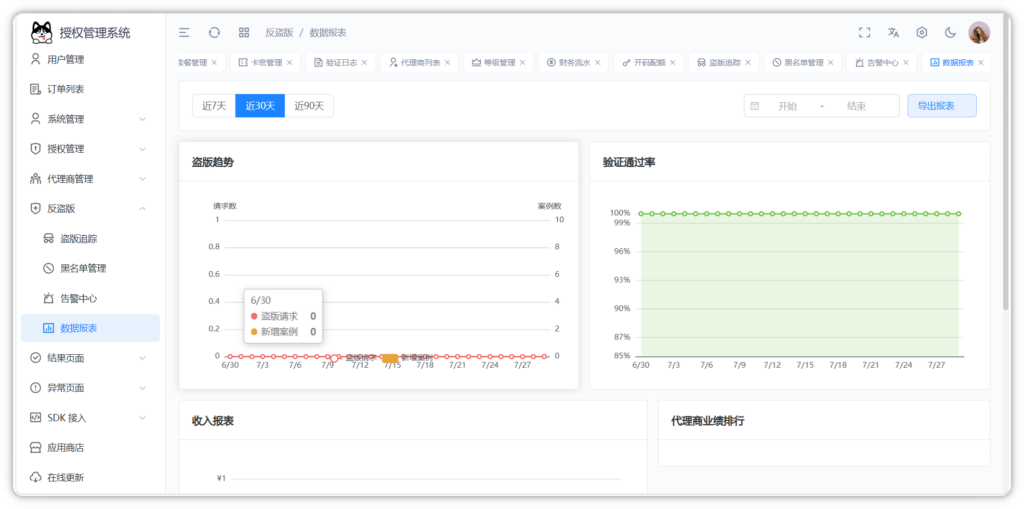
Task: Close the 代理商列表 tab
Action: point(447,63)
